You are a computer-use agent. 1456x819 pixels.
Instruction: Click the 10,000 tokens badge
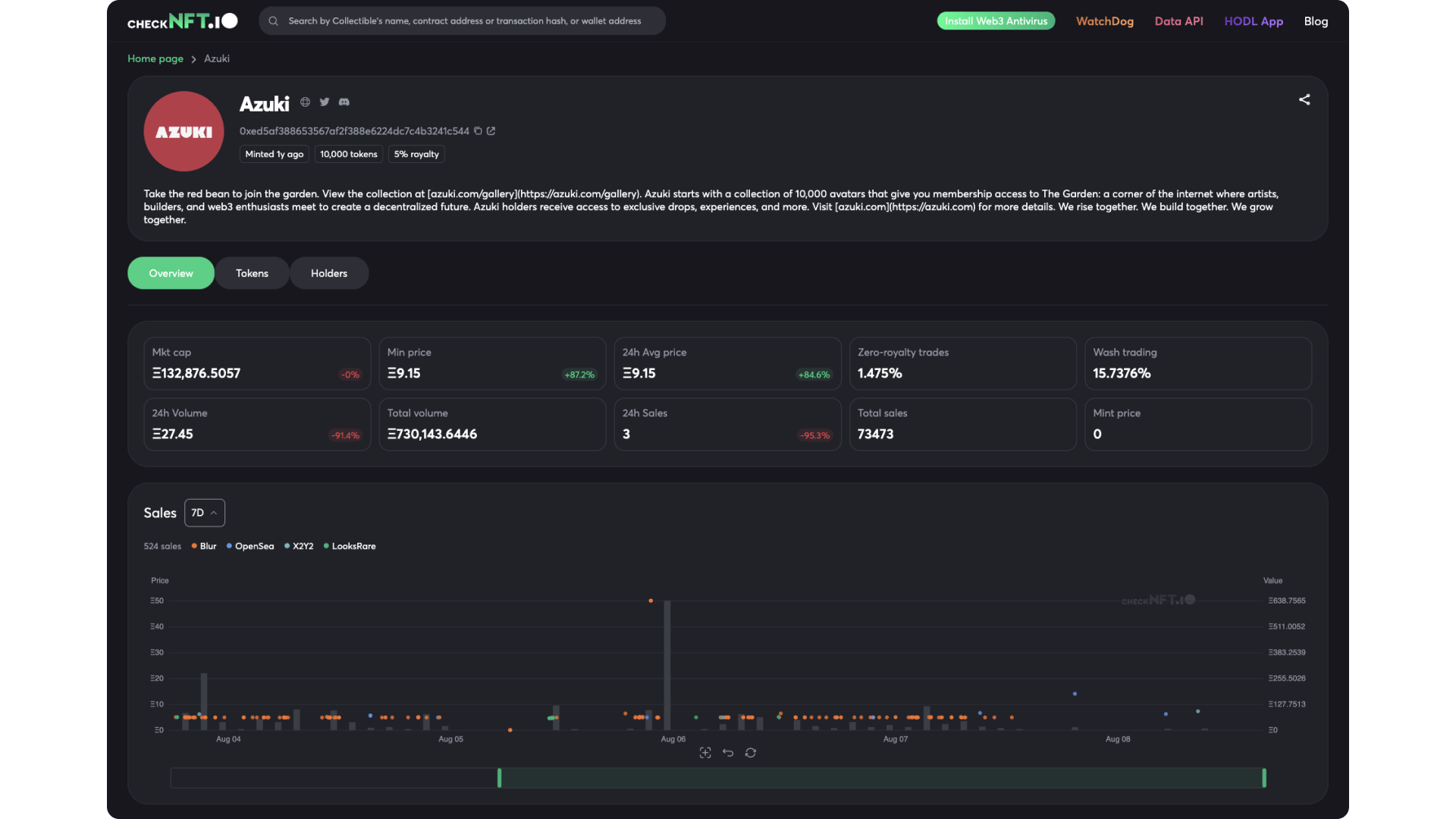pos(349,154)
